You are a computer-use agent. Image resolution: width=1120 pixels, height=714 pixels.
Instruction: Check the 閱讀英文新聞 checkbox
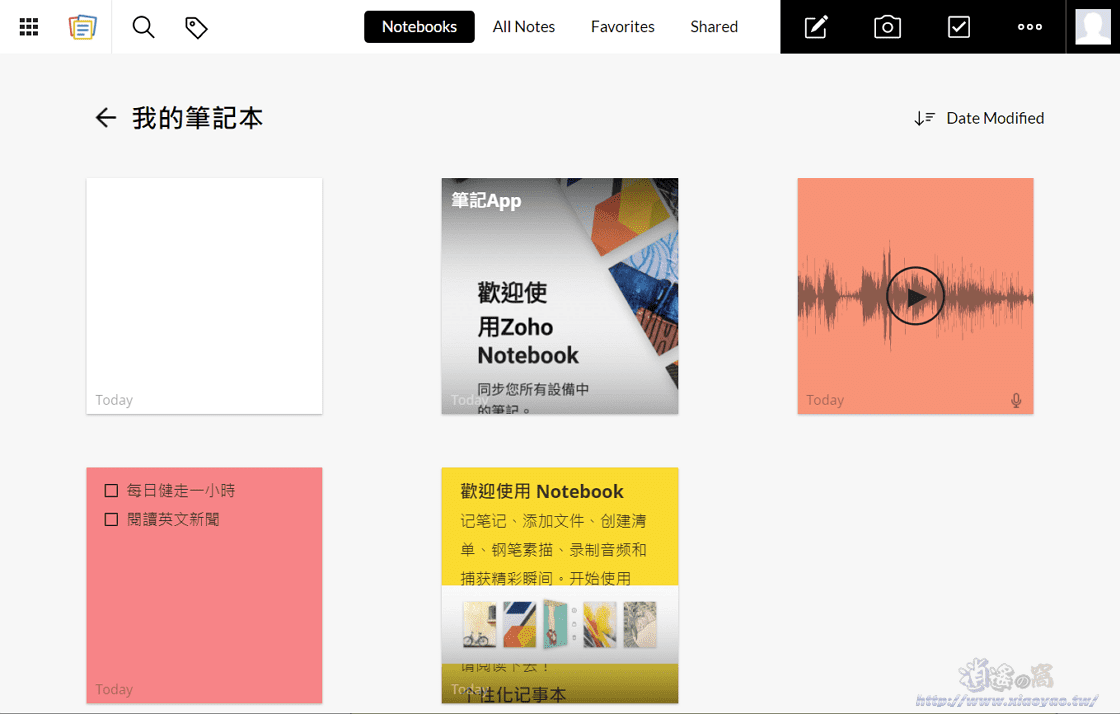point(111,520)
